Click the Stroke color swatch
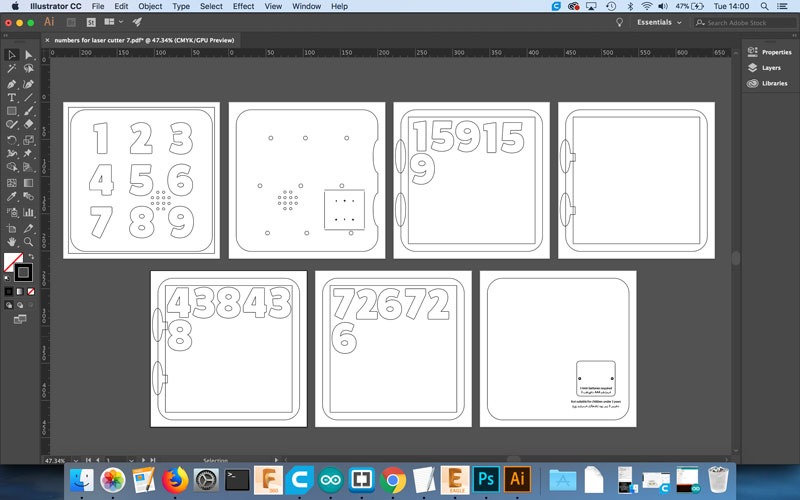The width and height of the screenshot is (800, 500). (x=23, y=272)
